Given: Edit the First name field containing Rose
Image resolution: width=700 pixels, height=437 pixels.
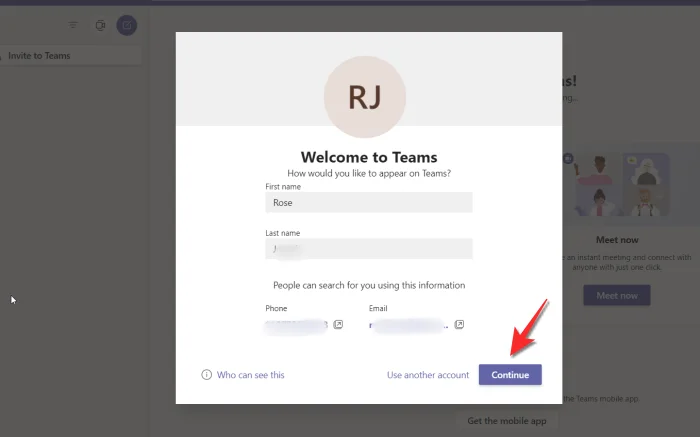Looking at the screenshot, I should click(369, 203).
